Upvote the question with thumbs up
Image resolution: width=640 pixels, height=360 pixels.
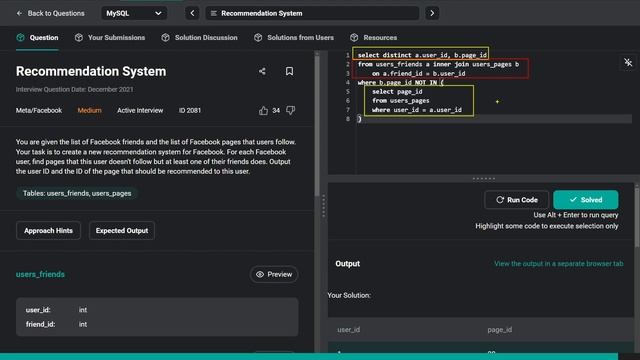click(x=263, y=111)
